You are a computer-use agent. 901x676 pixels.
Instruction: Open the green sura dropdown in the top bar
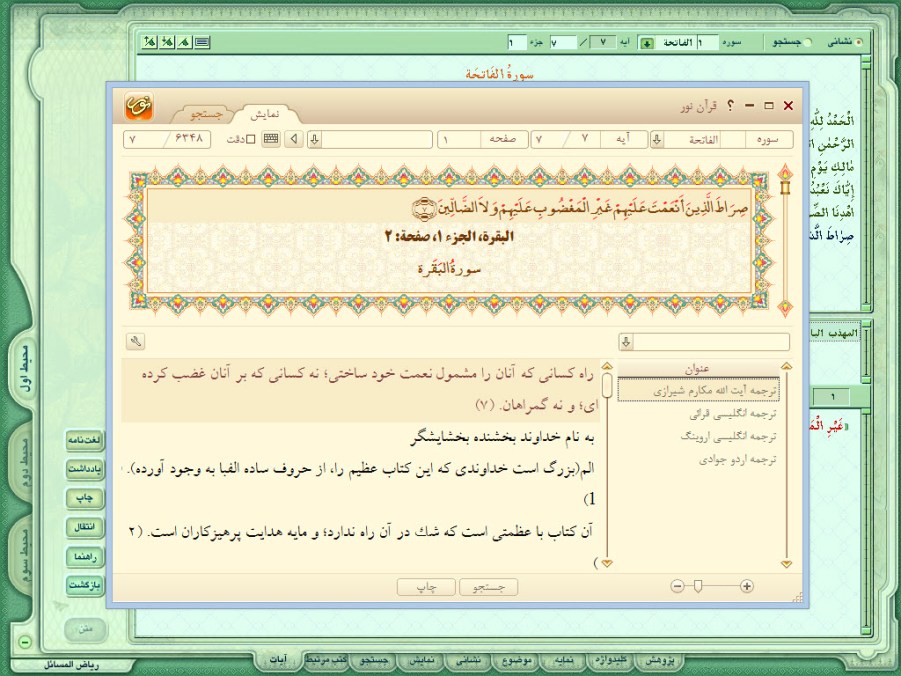647,43
